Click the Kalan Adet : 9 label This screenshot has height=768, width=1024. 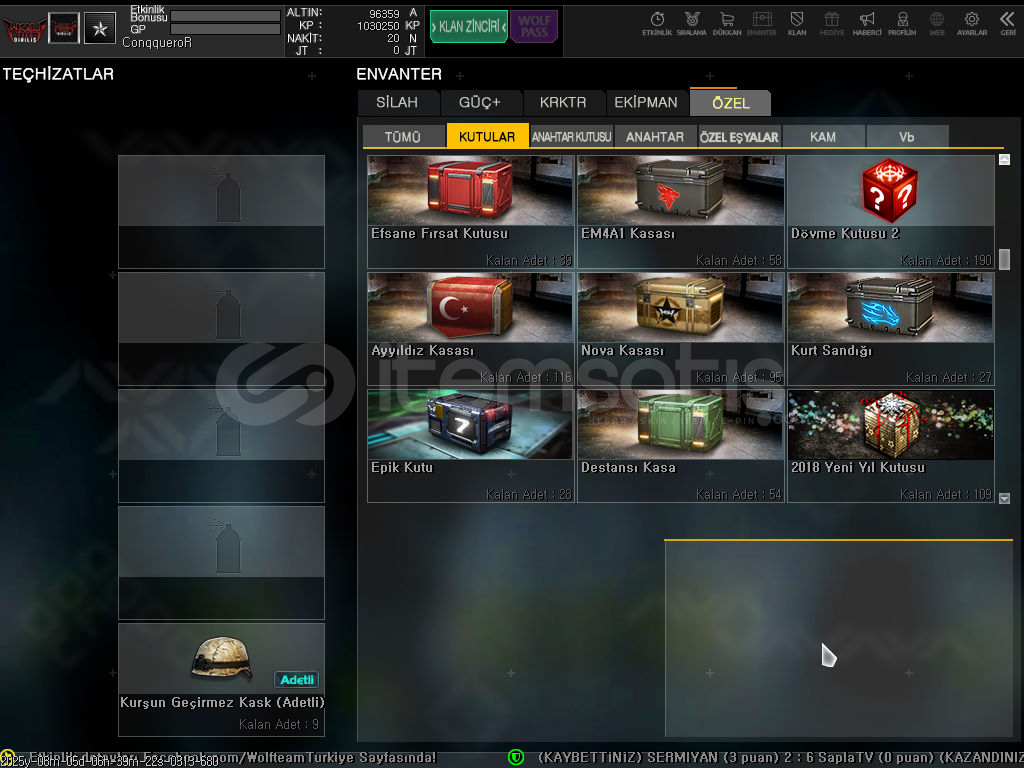click(x=279, y=724)
